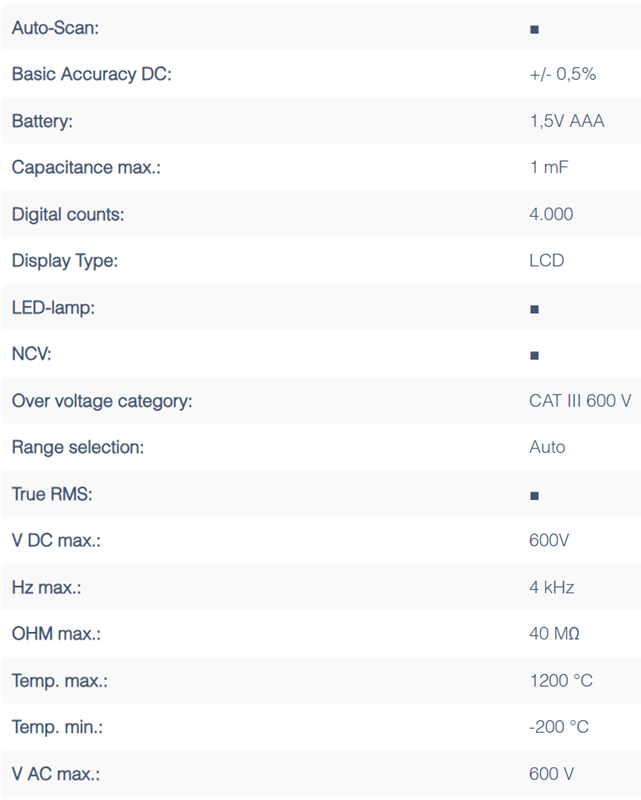The width and height of the screenshot is (641, 800).
Task: Click the Auto-Scan square indicator
Action: (x=534, y=29)
